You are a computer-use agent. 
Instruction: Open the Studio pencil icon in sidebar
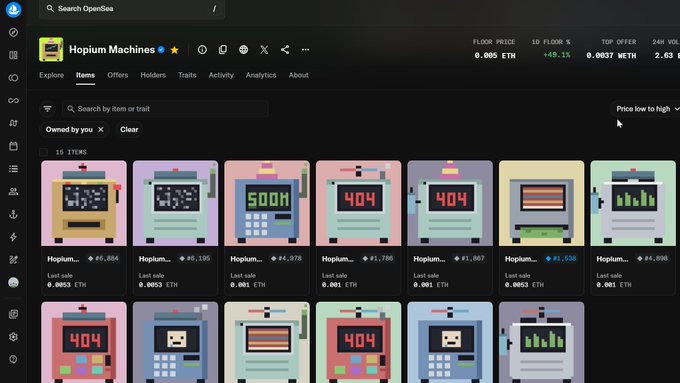click(x=13, y=260)
